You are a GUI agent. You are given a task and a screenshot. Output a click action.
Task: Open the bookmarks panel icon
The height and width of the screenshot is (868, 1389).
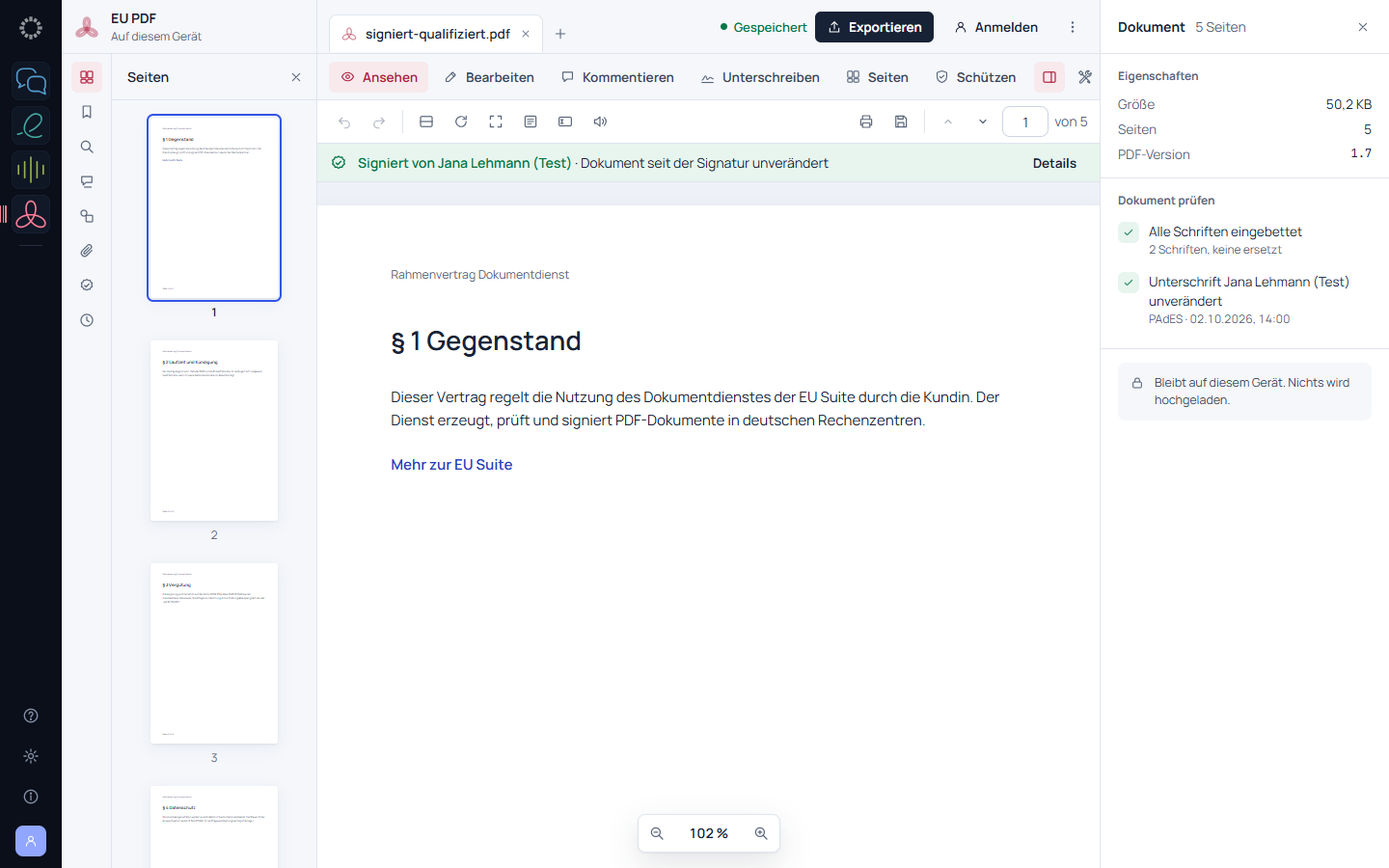(x=87, y=112)
